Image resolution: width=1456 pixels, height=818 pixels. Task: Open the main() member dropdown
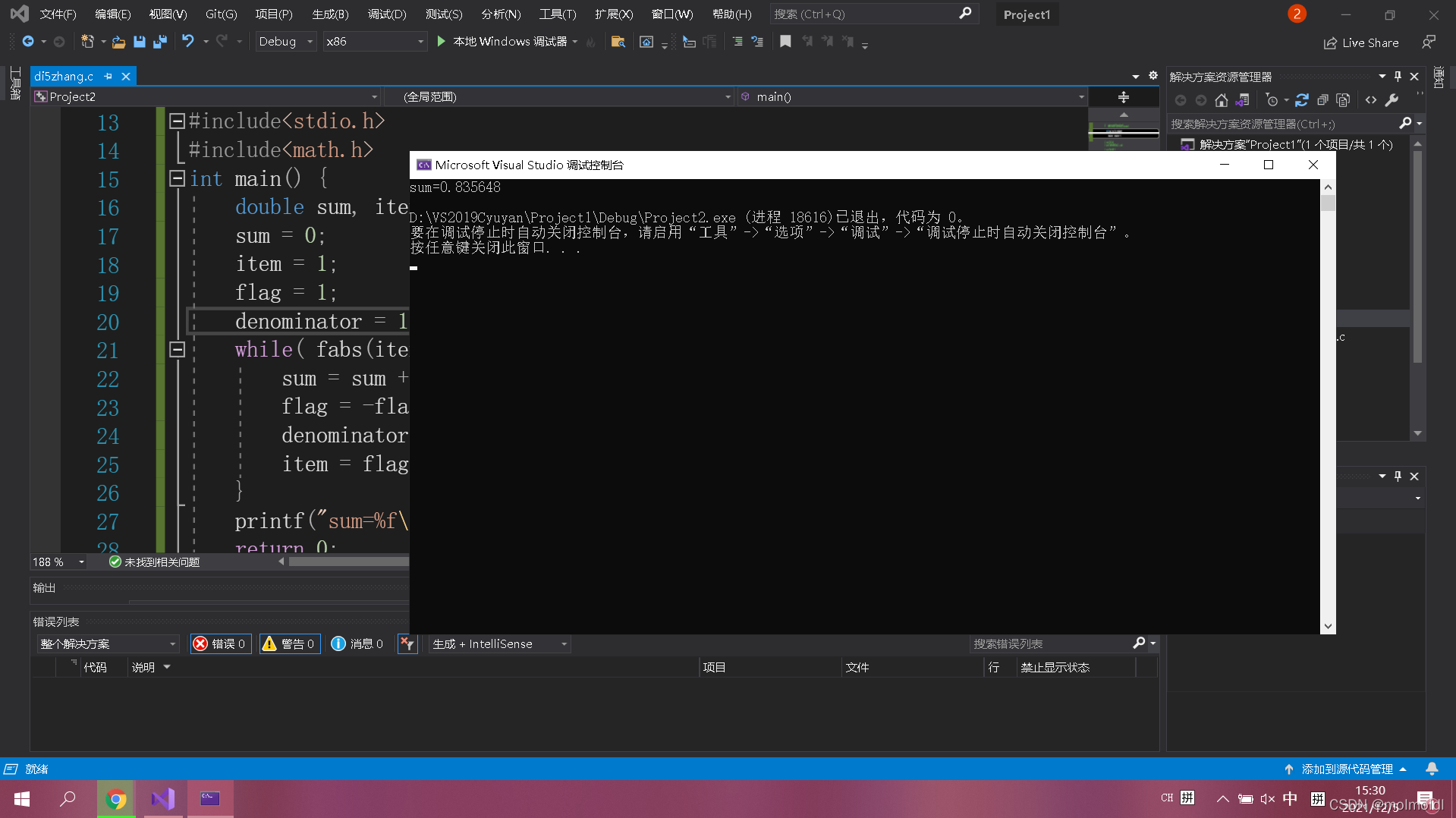click(x=913, y=97)
